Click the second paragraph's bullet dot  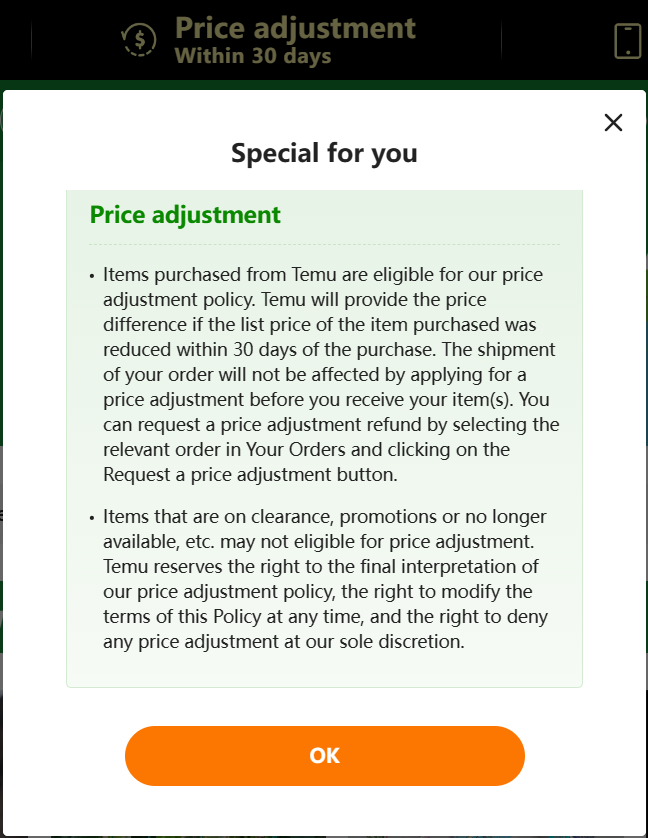click(x=92, y=518)
